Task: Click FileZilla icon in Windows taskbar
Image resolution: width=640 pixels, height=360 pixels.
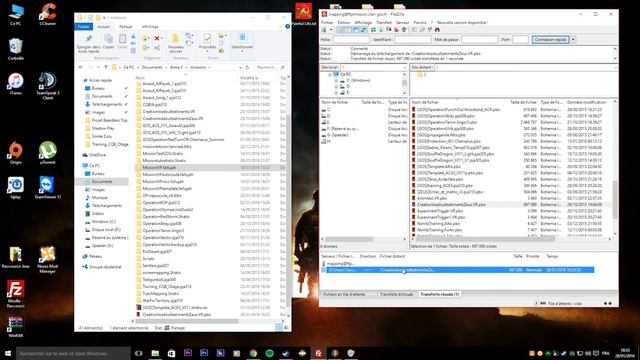Action: [x=318, y=353]
